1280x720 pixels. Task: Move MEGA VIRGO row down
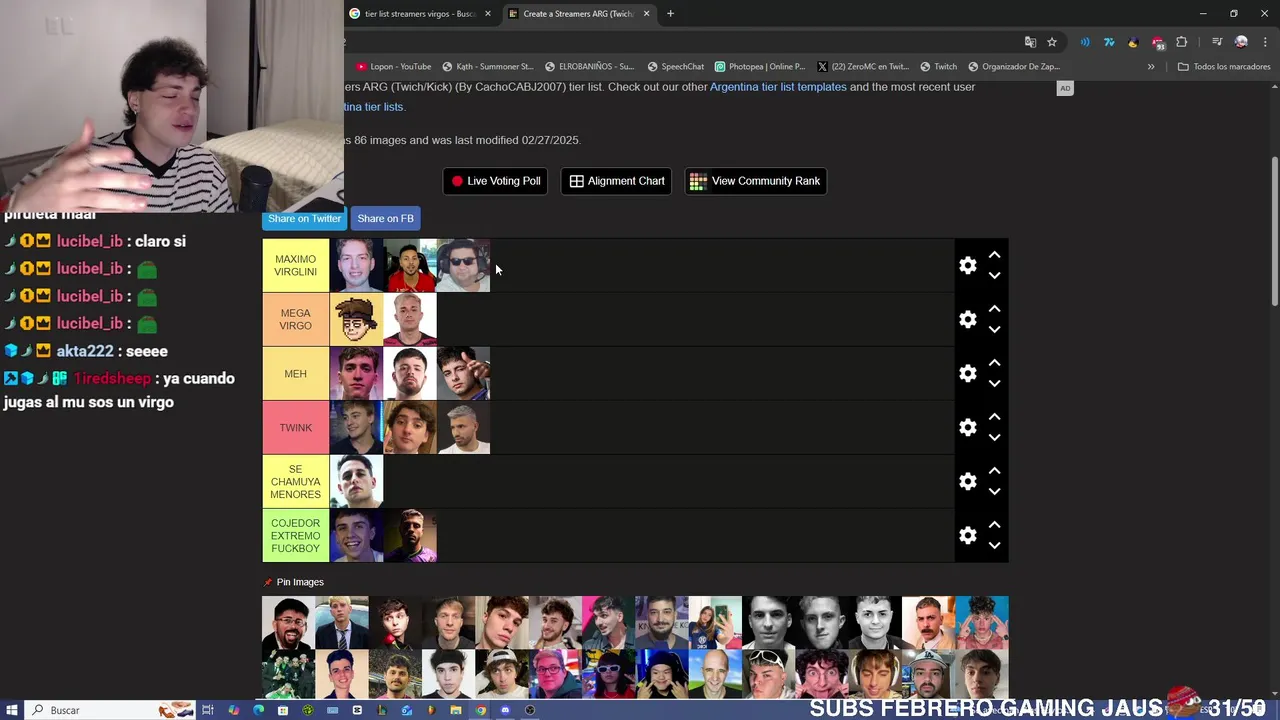[994, 330]
